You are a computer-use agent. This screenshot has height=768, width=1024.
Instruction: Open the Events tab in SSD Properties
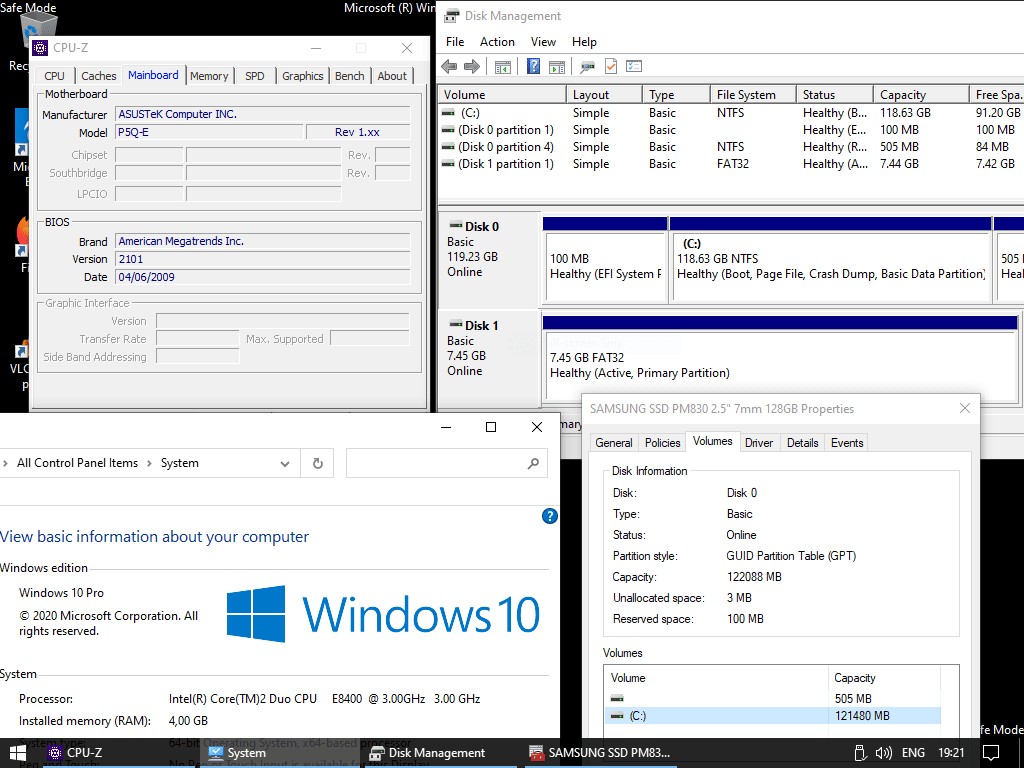click(847, 443)
